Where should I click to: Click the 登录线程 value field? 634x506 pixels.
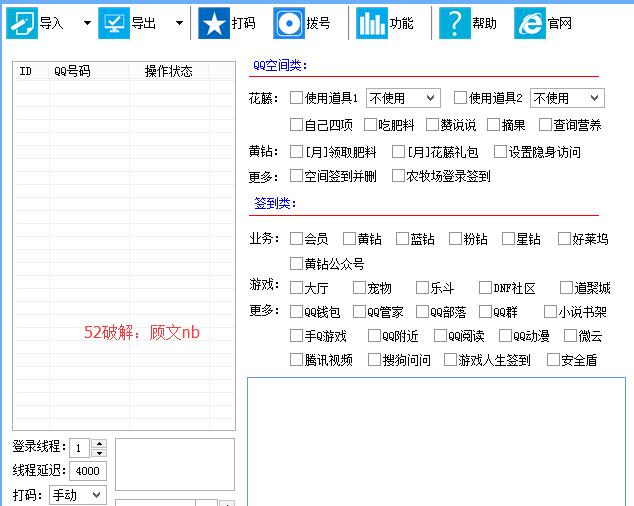click(x=80, y=448)
